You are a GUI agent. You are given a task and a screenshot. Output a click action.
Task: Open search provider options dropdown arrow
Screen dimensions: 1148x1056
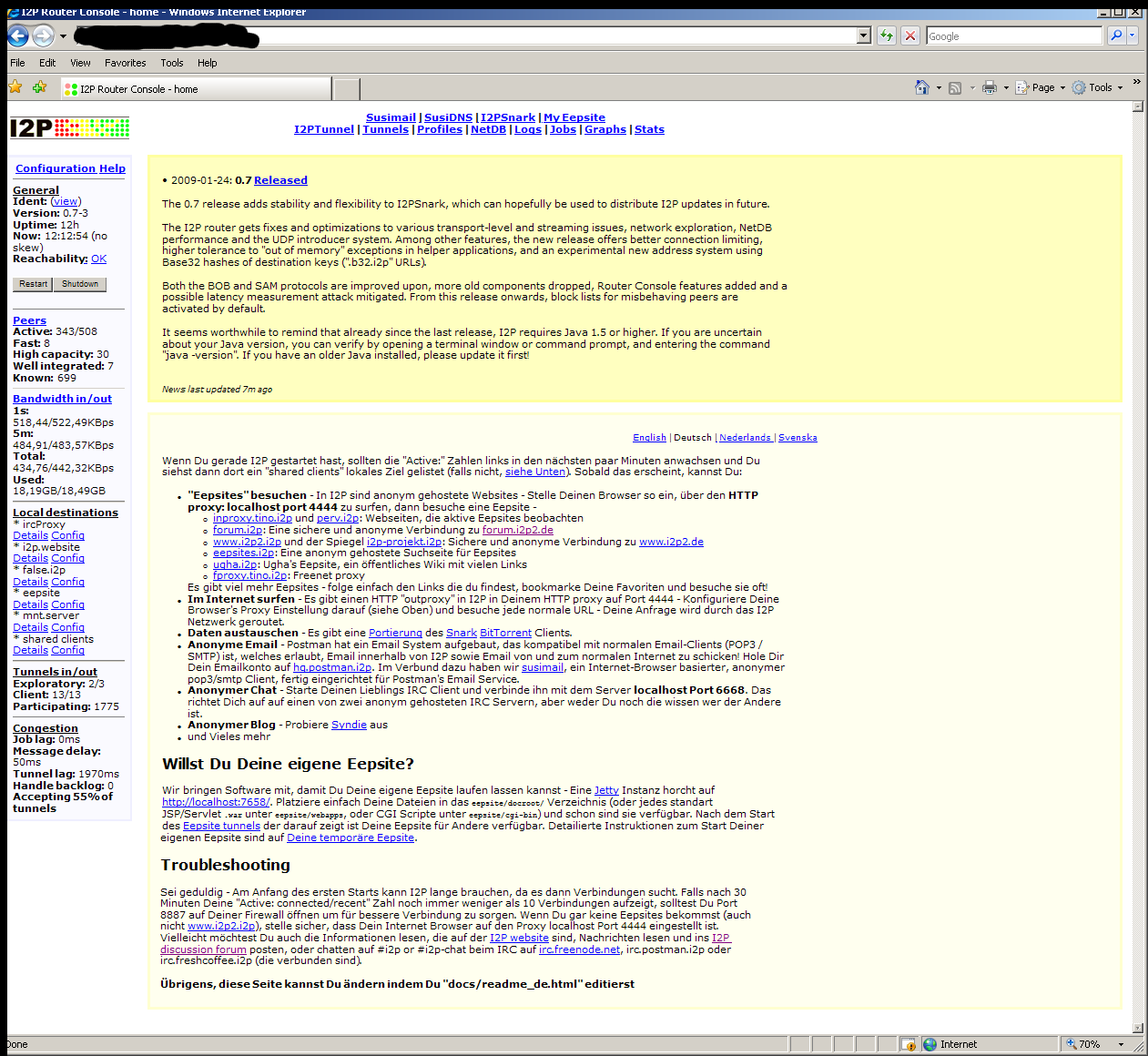point(1133,36)
